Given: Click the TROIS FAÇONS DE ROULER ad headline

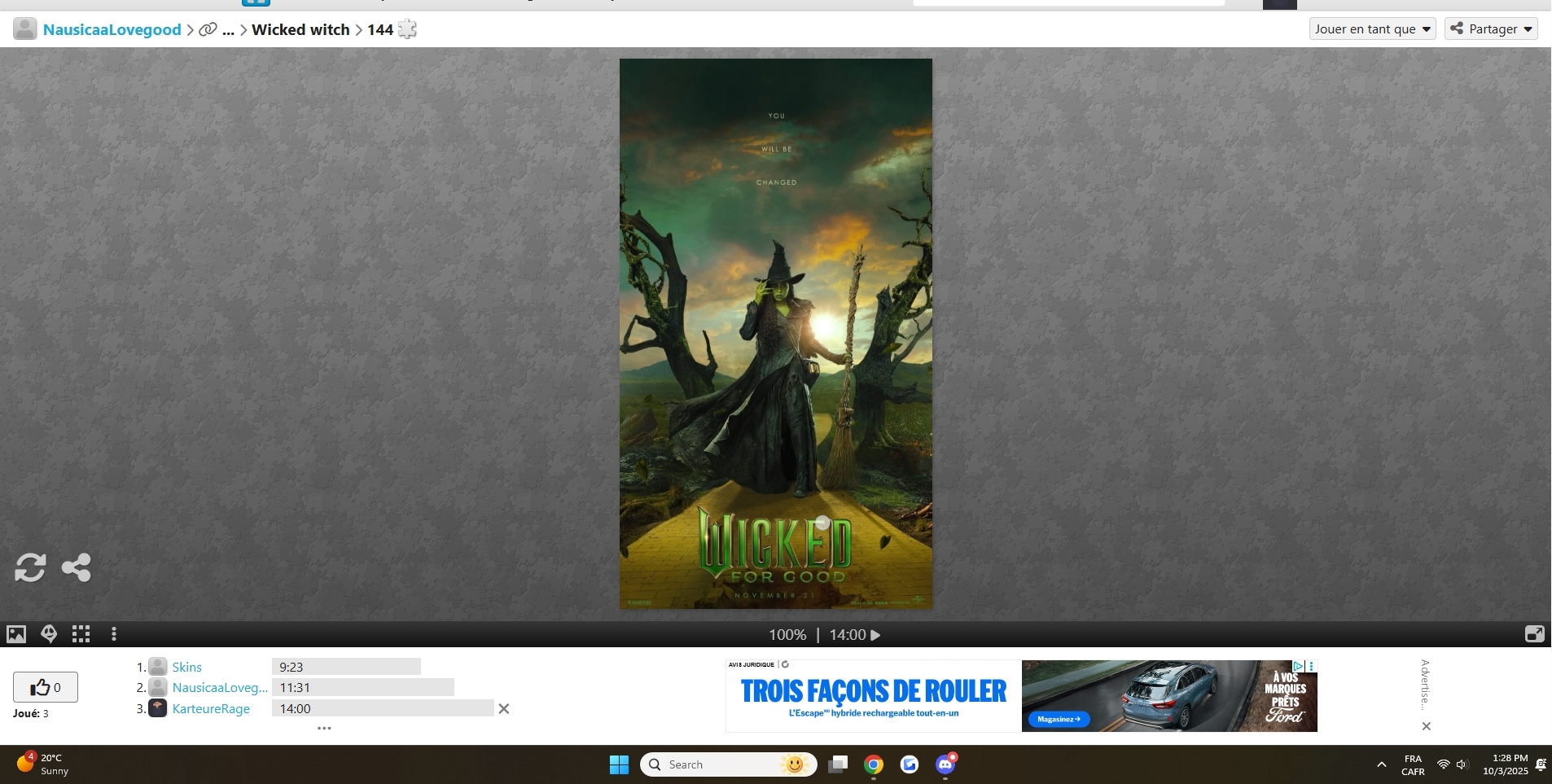Looking at the screenshot, I should click(874, 692).
